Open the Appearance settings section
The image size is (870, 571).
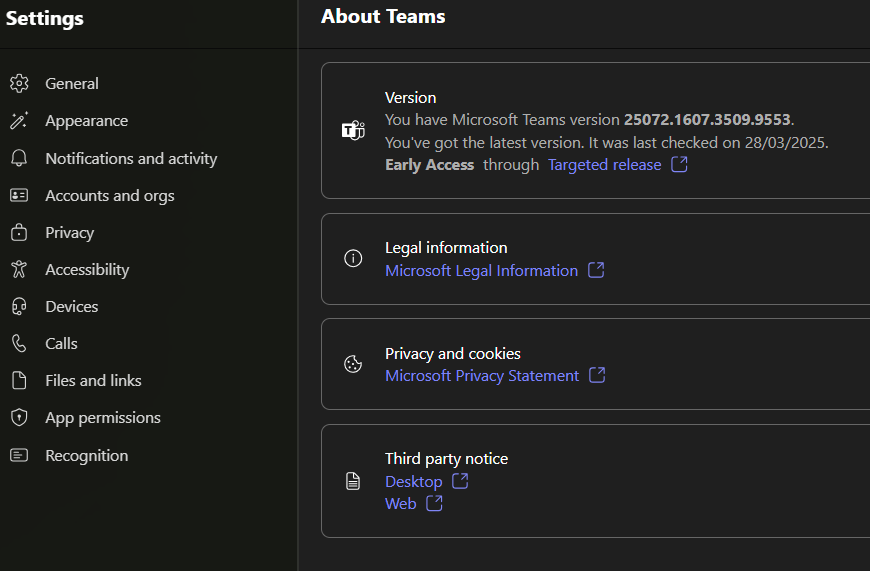point(86,121)
